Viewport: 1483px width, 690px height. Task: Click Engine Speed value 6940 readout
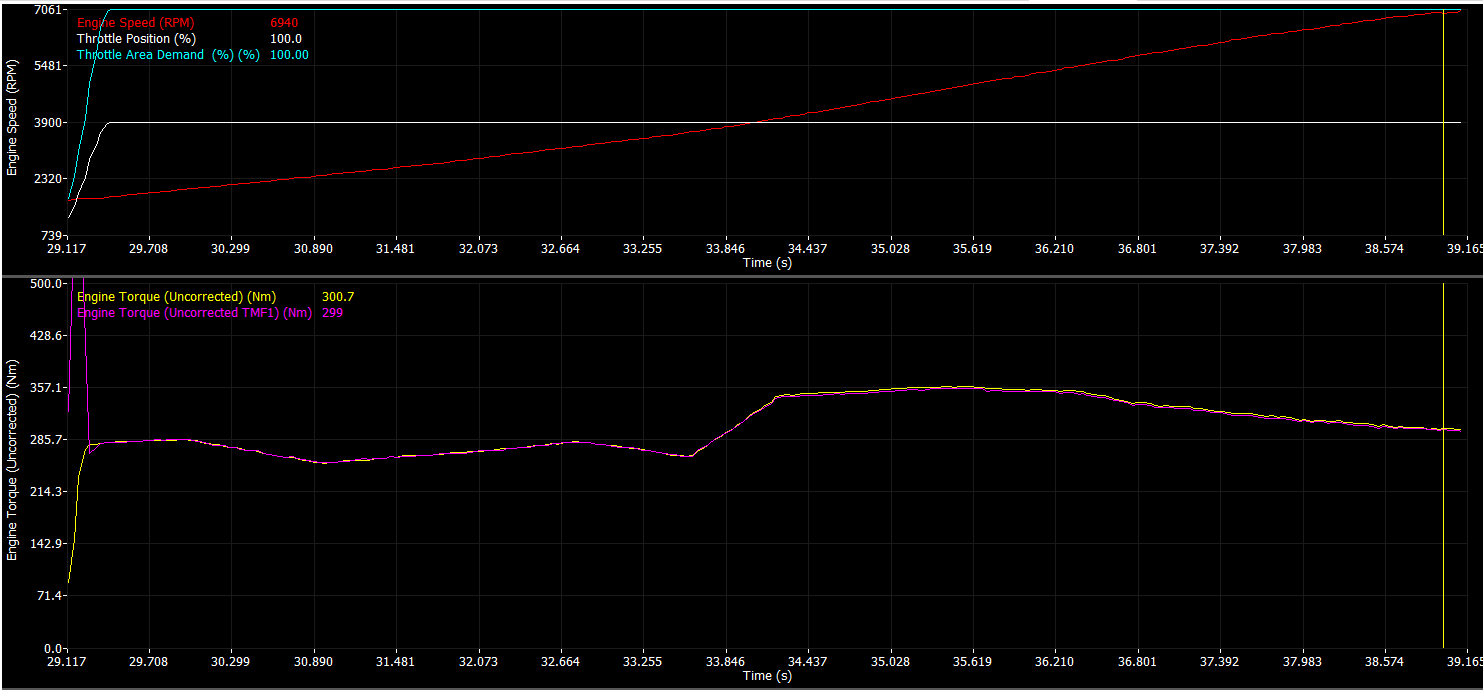coord(284,22)
